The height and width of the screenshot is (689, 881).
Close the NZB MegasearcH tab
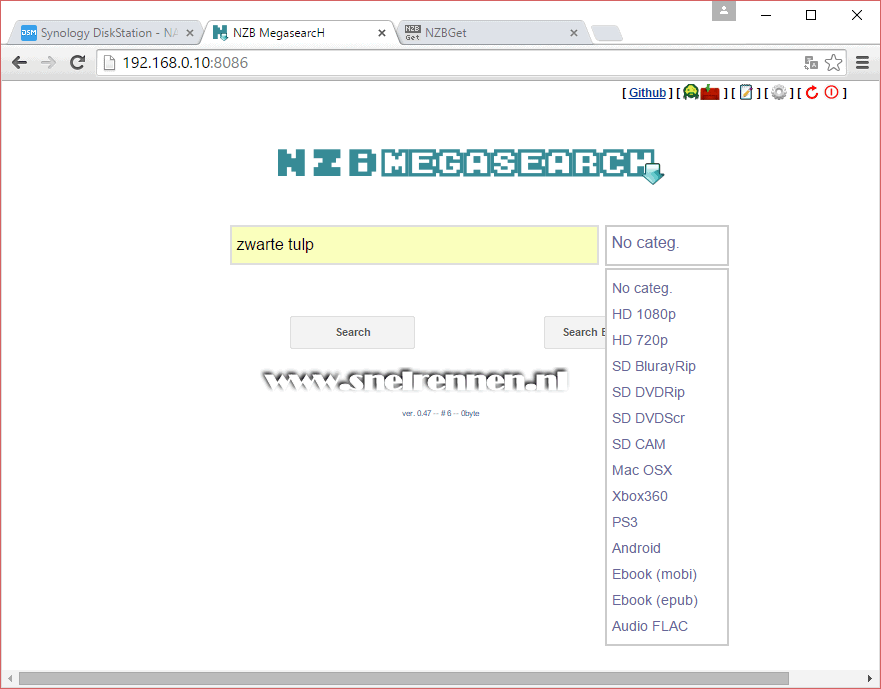(382, 33)
